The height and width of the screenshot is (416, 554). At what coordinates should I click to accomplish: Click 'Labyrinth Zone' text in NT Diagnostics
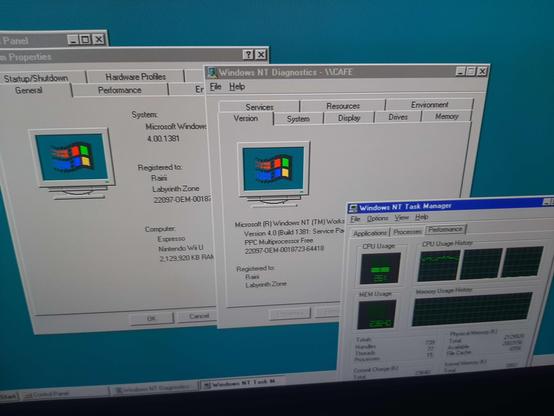(x=266, y=284)
